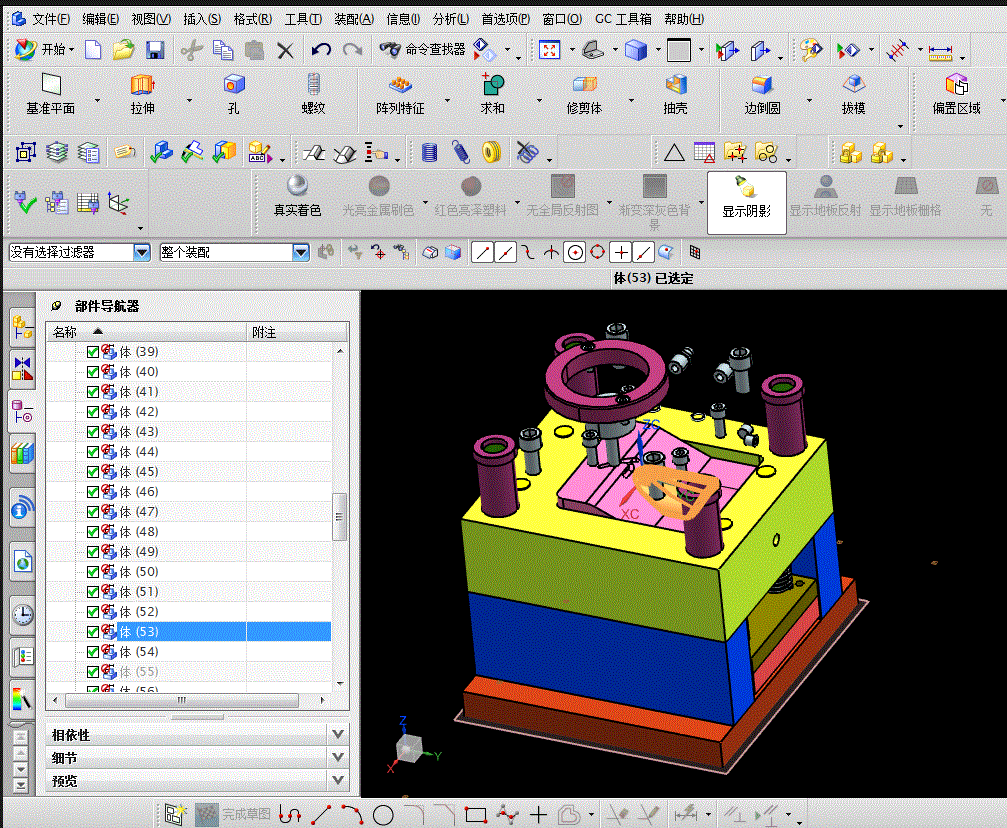1007x828 pixels.
Task: Open the 帮助 Help menu
Action: (x=684, y=19)
